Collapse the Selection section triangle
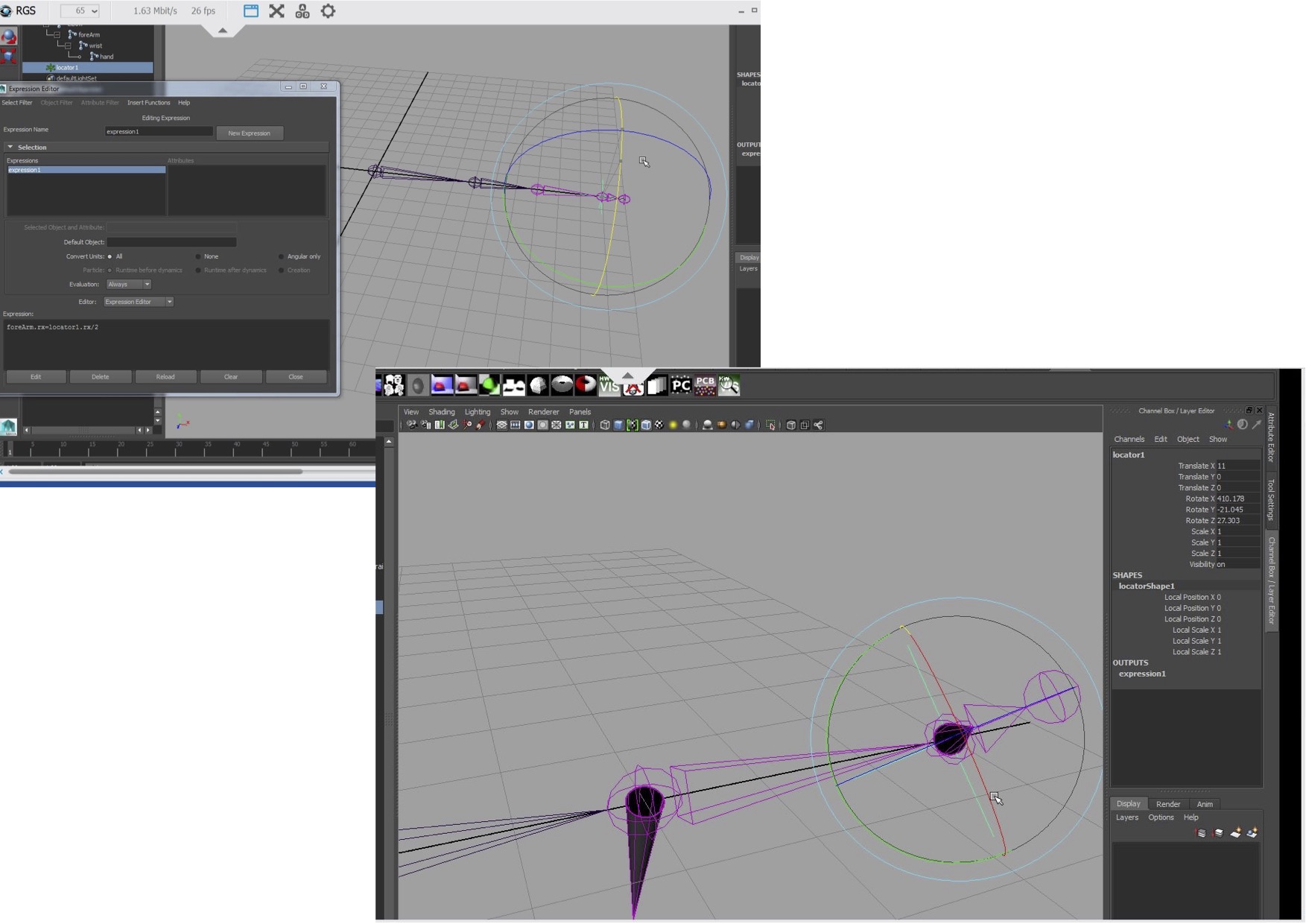 pyautogui.click(x=10, y=148)
